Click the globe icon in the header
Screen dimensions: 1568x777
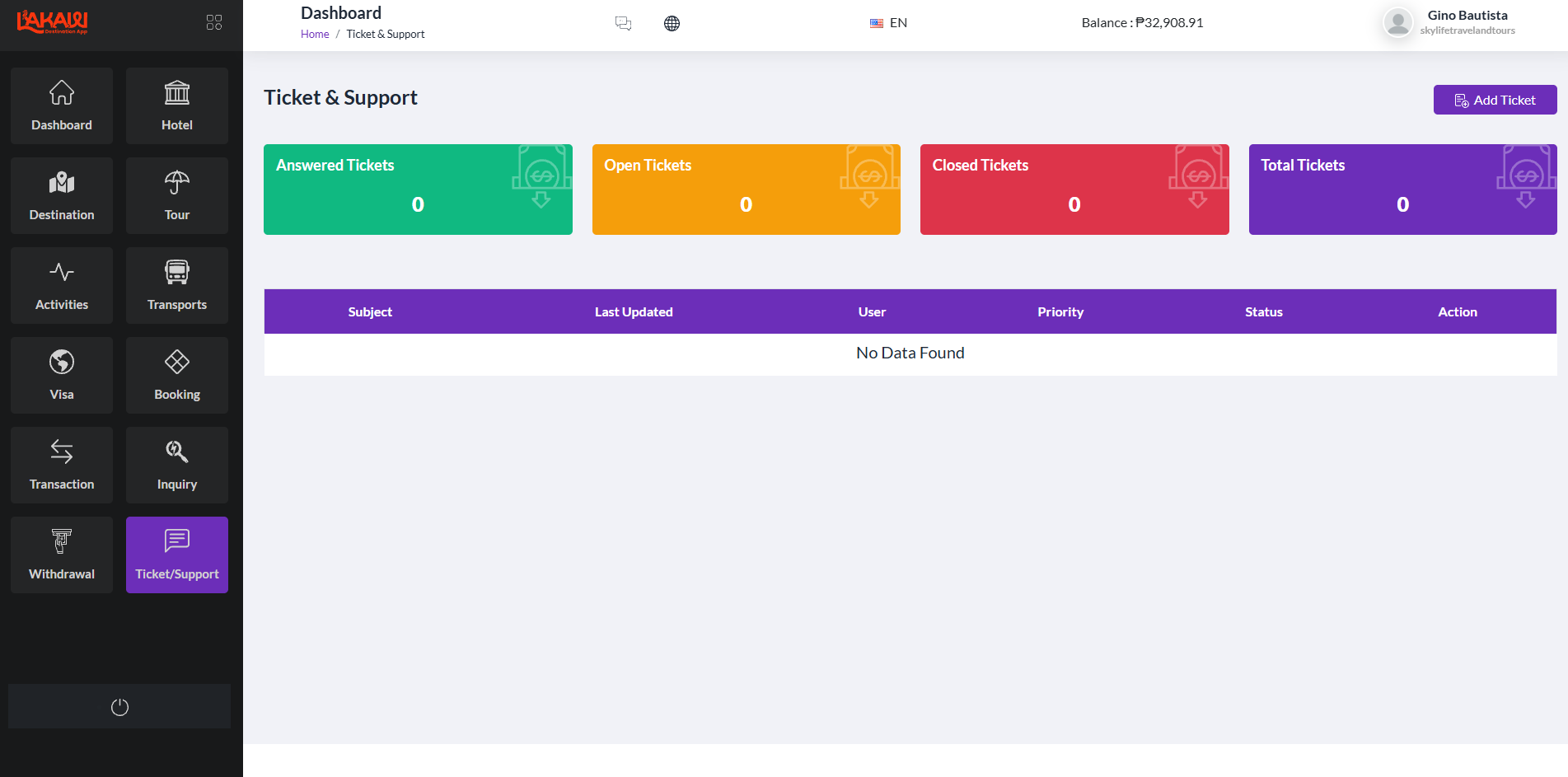click(672, 23)
